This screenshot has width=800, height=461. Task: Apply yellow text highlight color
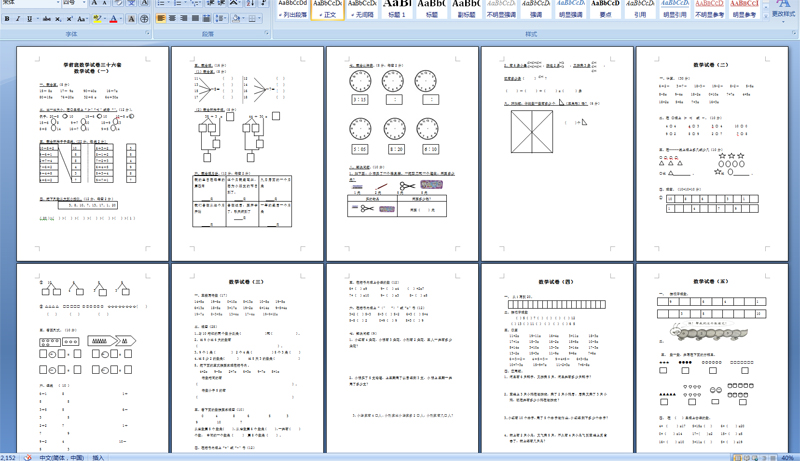[x=96, y=19]
